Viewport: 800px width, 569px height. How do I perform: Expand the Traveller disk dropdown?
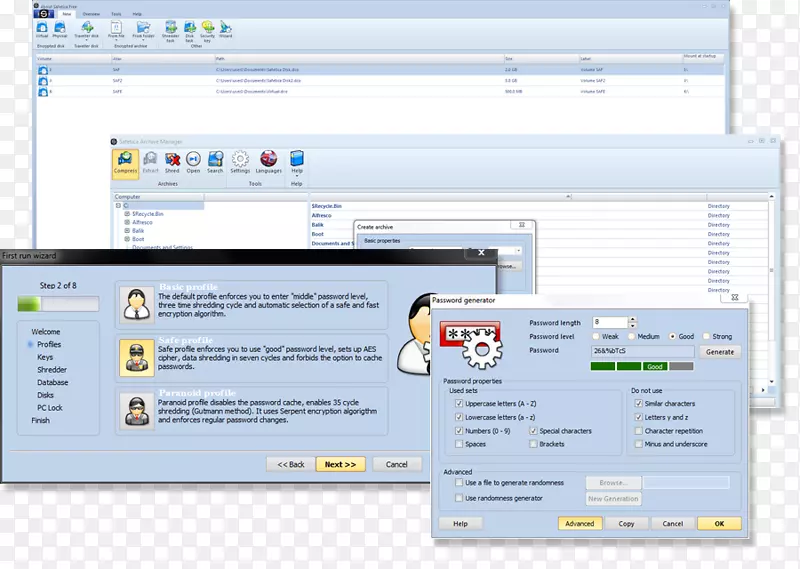point(87,37)
